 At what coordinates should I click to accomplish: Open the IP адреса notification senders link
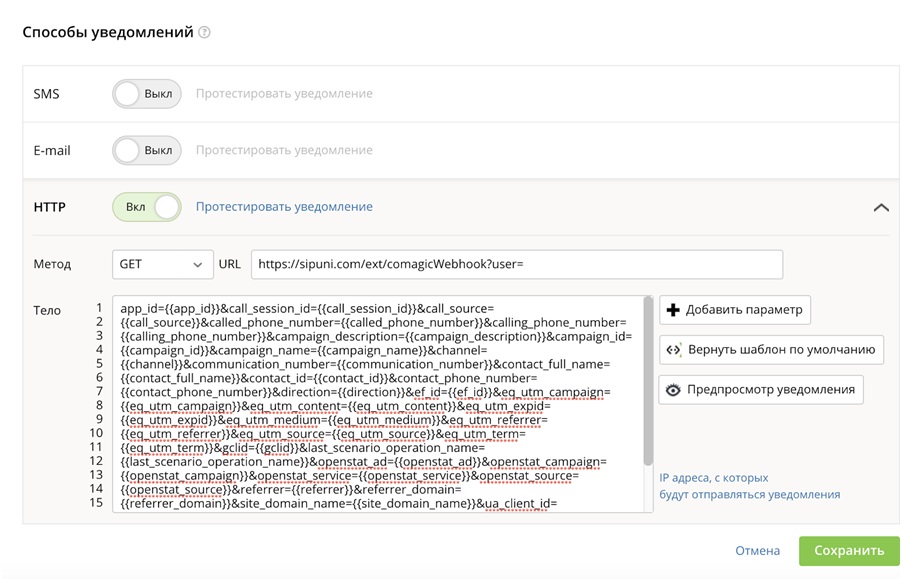(750, 486)
